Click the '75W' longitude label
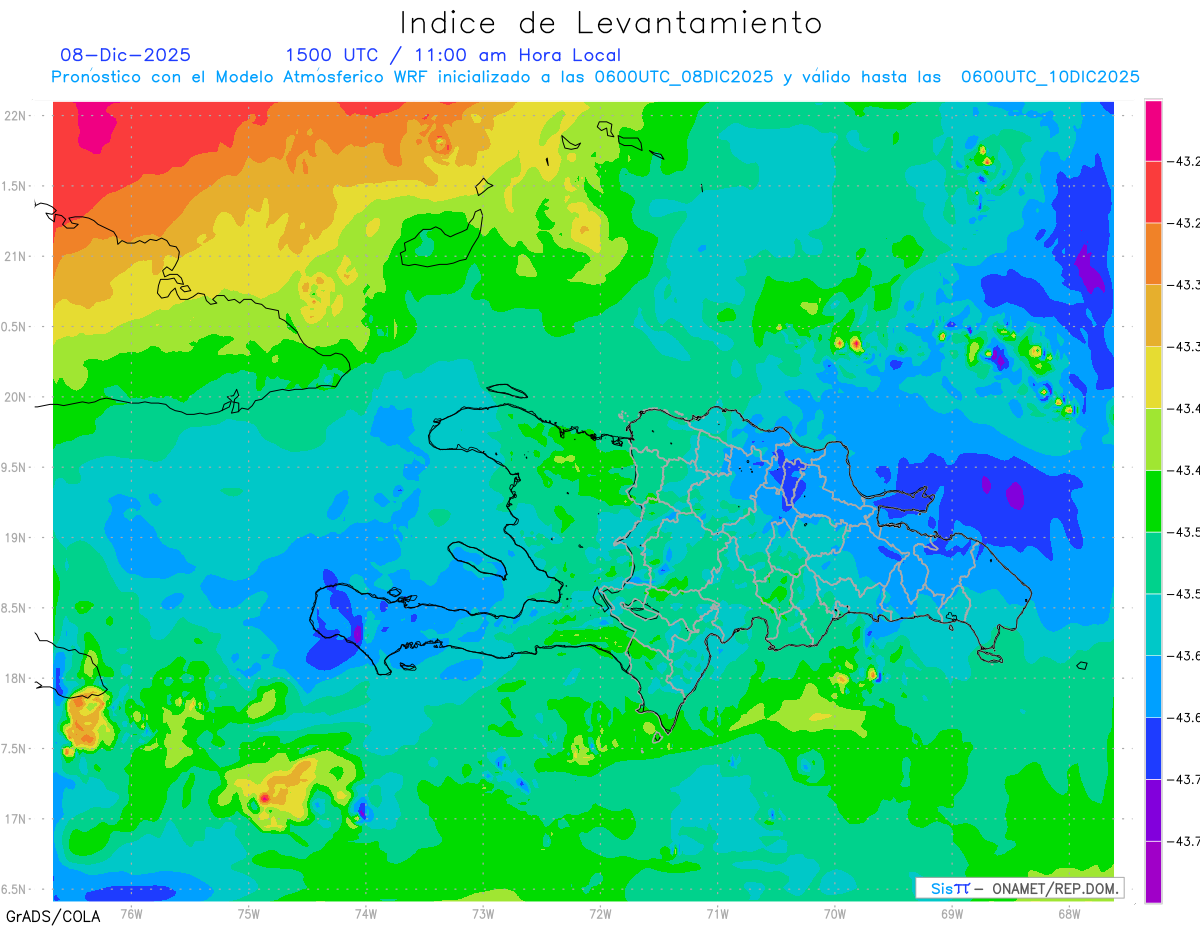This screenshot has width=1200, height=927. click(248, 913)
